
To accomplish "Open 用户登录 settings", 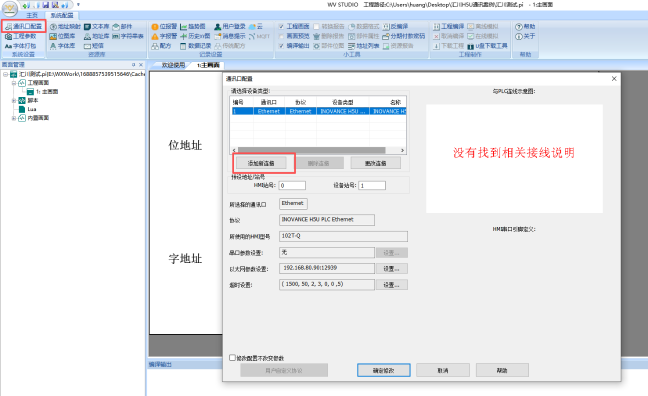I will coord(230,26).
